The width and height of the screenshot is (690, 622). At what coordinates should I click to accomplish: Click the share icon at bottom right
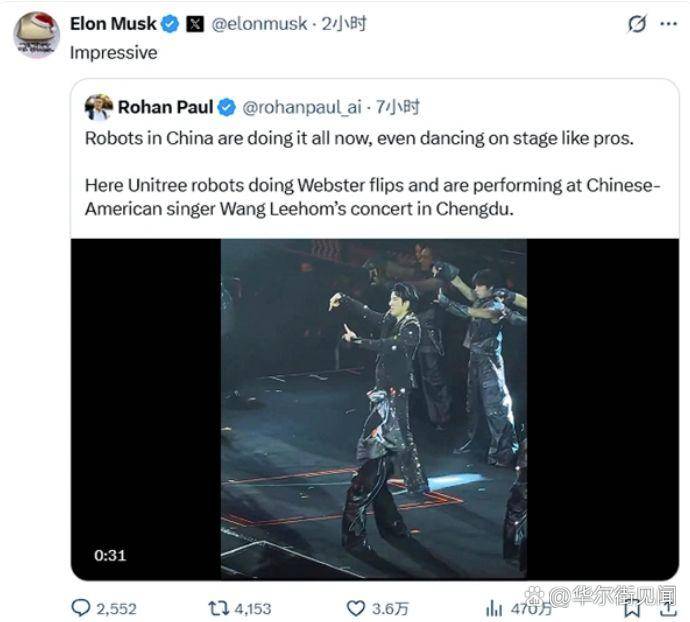[667, 607]
